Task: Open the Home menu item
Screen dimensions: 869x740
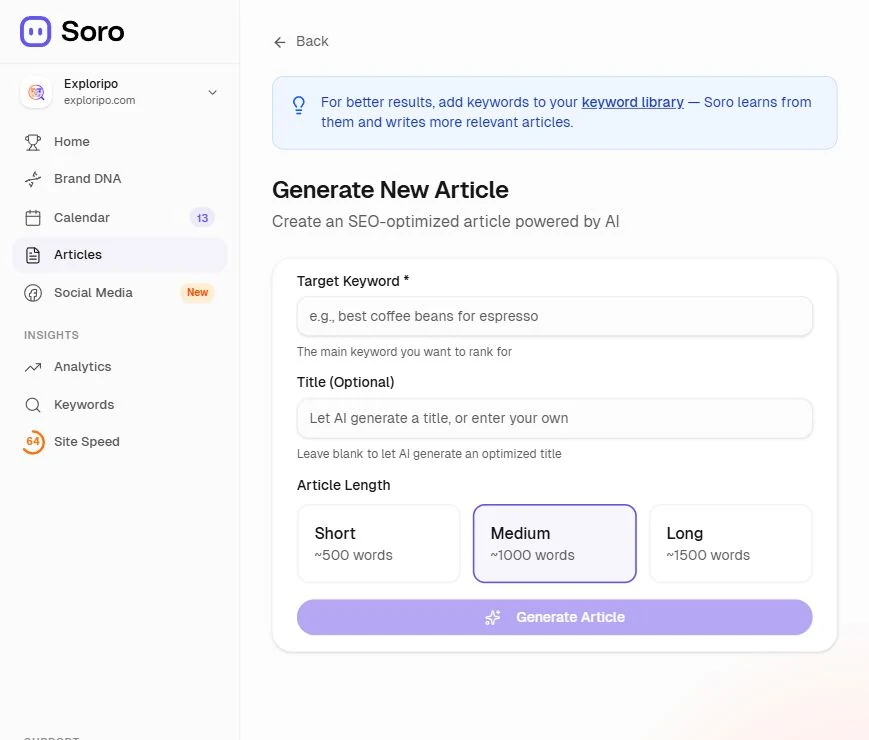Action: [x=120, y=142]
